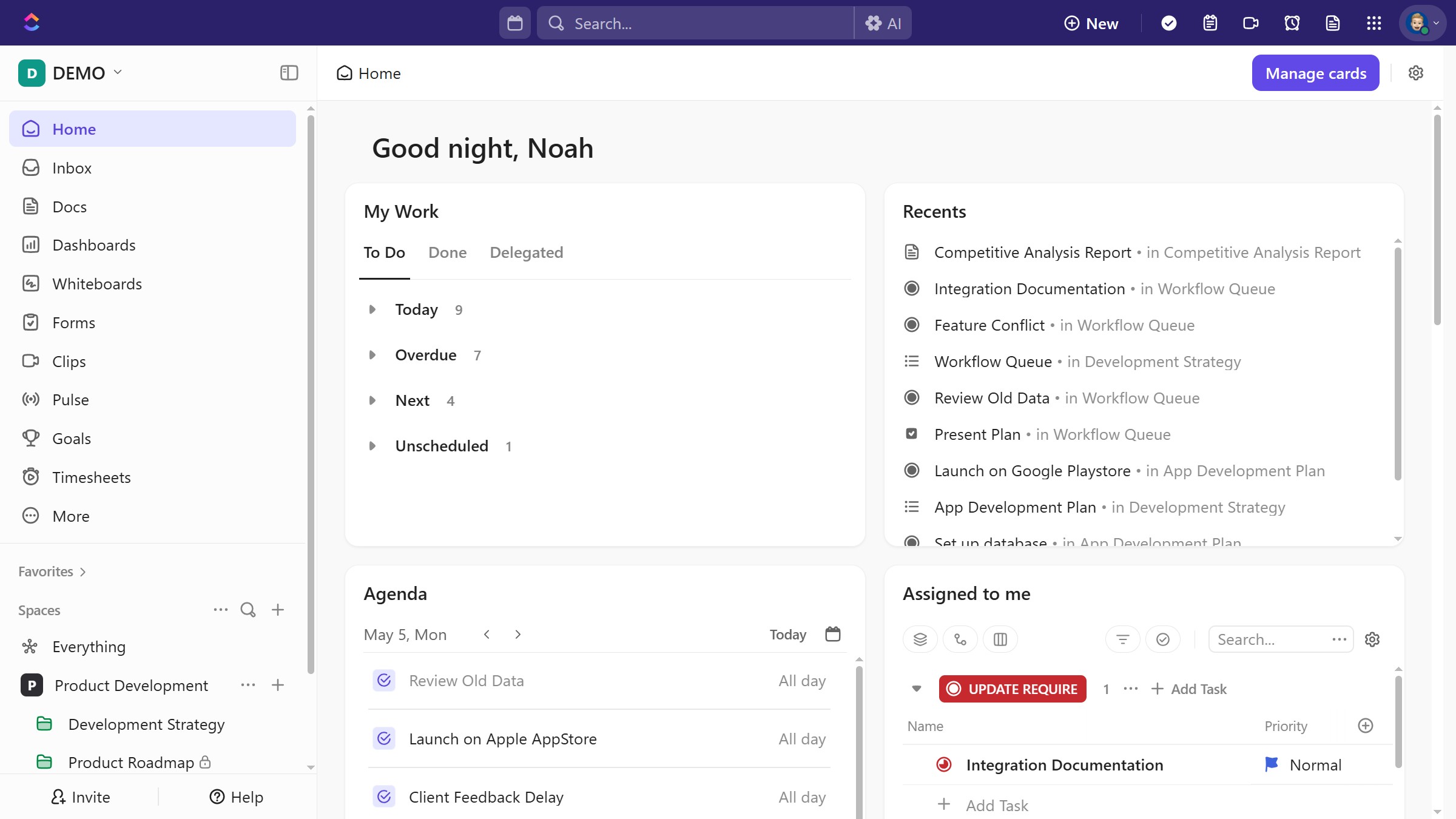Open Pulse in the sidebar
This screenshot has height=819, width=1456.
[x=152, y=400]
